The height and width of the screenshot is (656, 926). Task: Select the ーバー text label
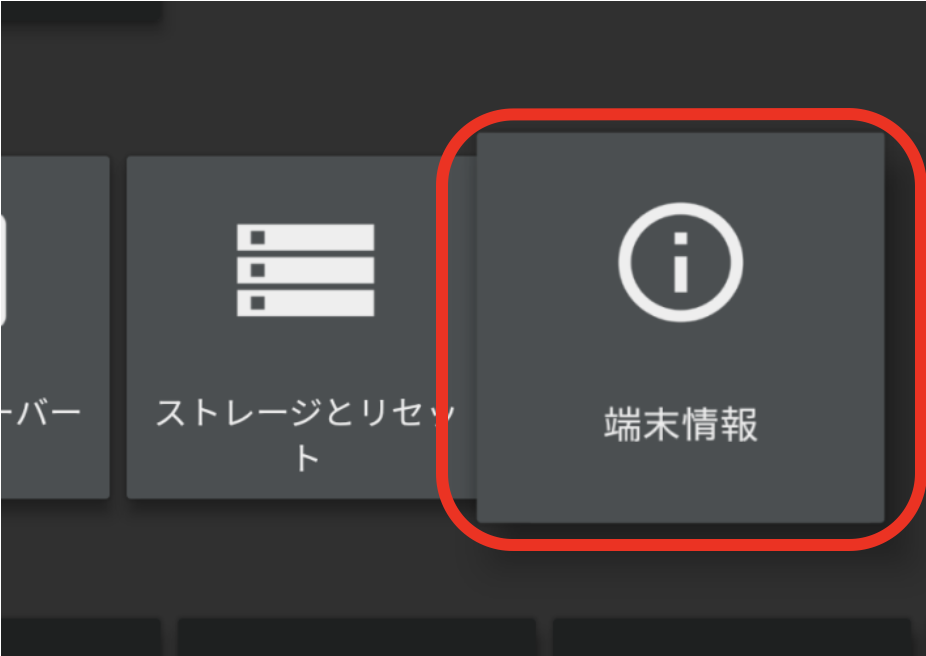click(40, 413)
